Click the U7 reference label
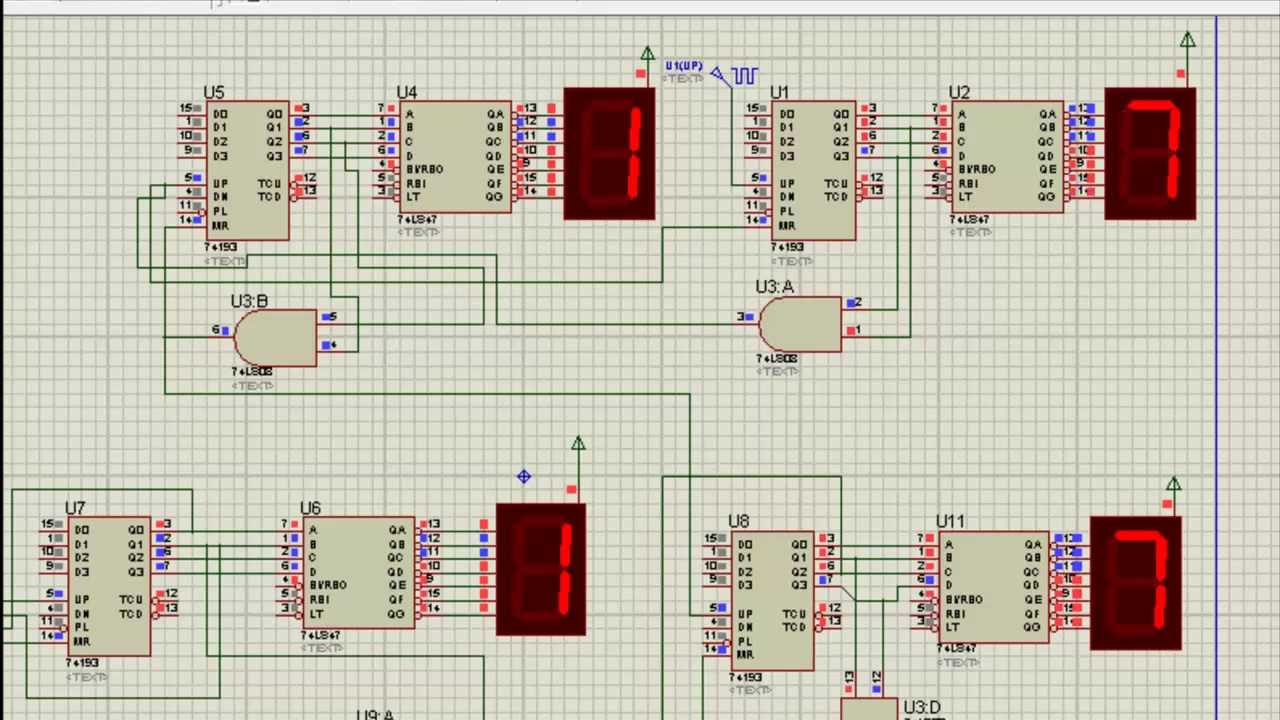The height and width of the screenshot is (720, 1280). click(75, 509)
